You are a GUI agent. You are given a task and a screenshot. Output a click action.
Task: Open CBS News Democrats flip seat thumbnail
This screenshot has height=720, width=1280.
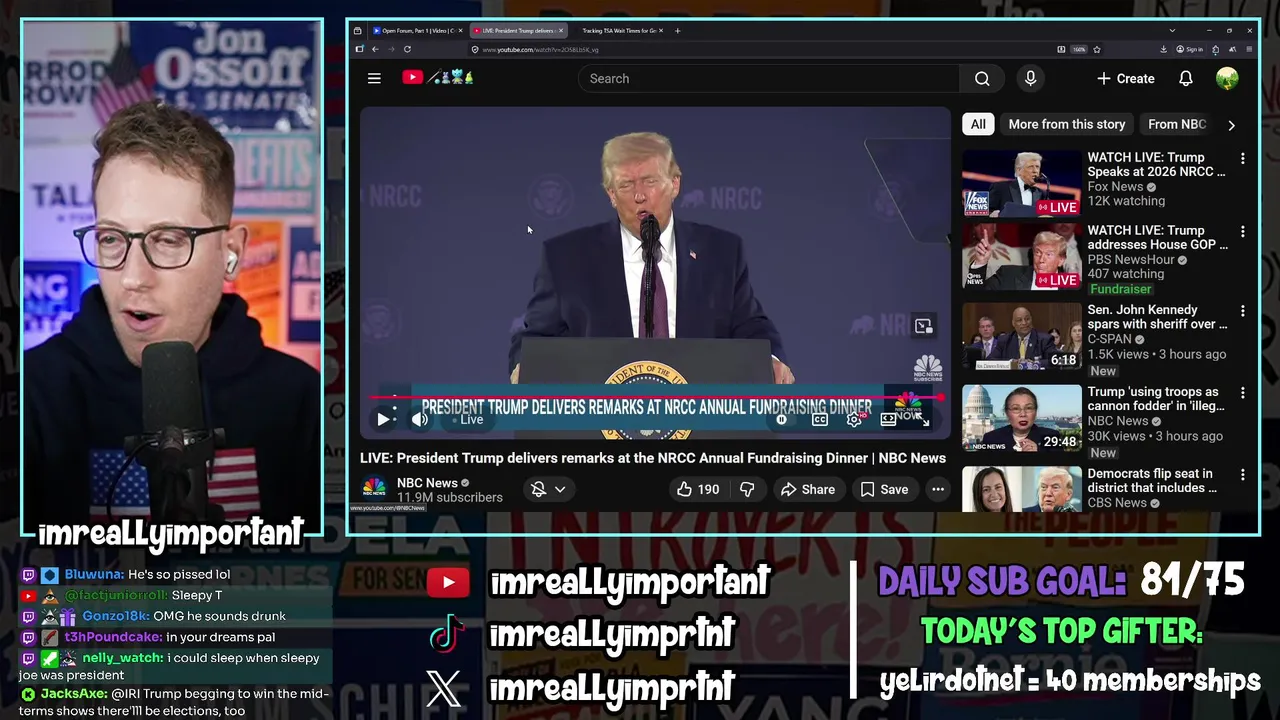click(x=1021, y=489)
